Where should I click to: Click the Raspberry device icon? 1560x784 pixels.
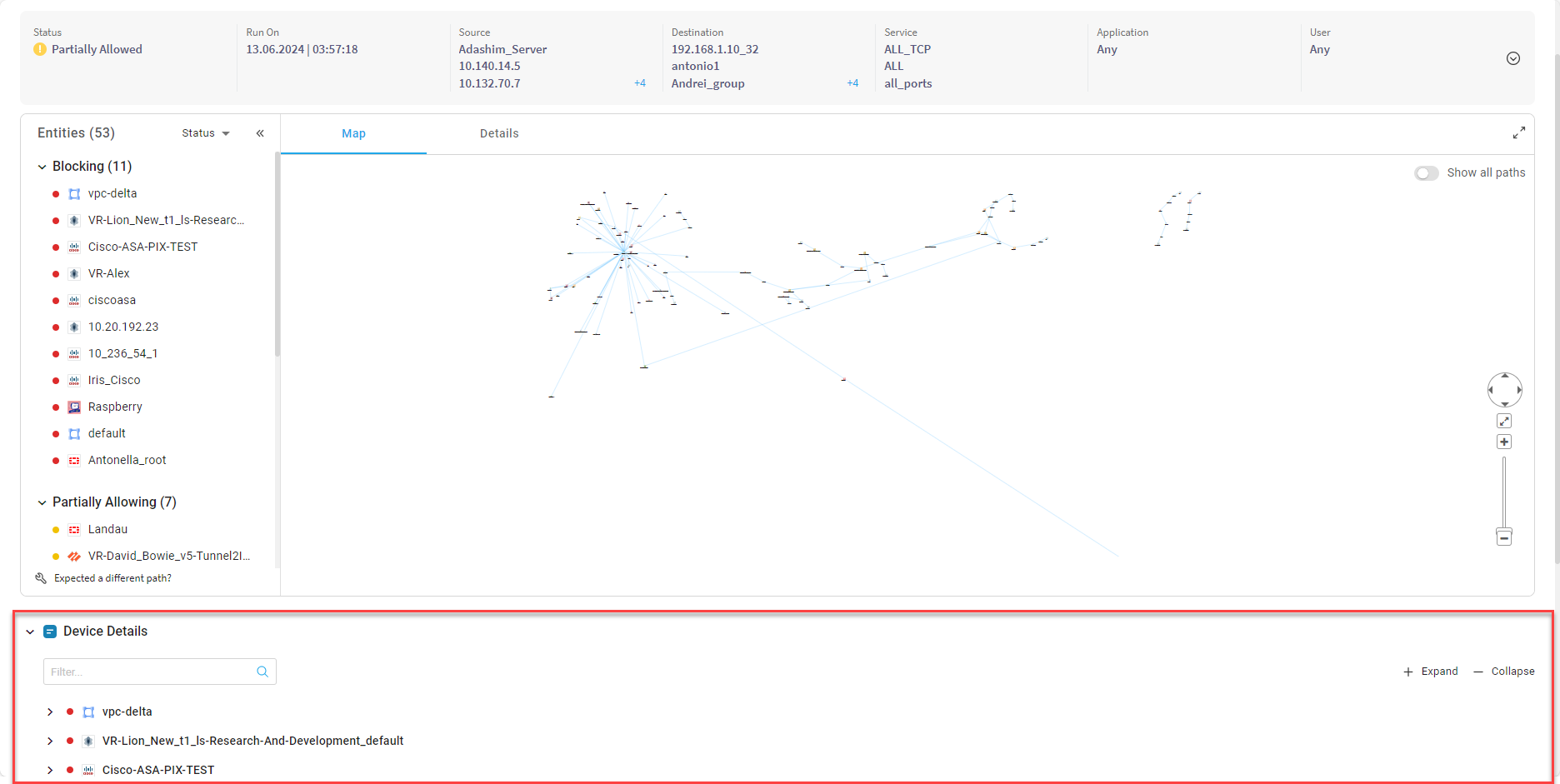[74, 407]
